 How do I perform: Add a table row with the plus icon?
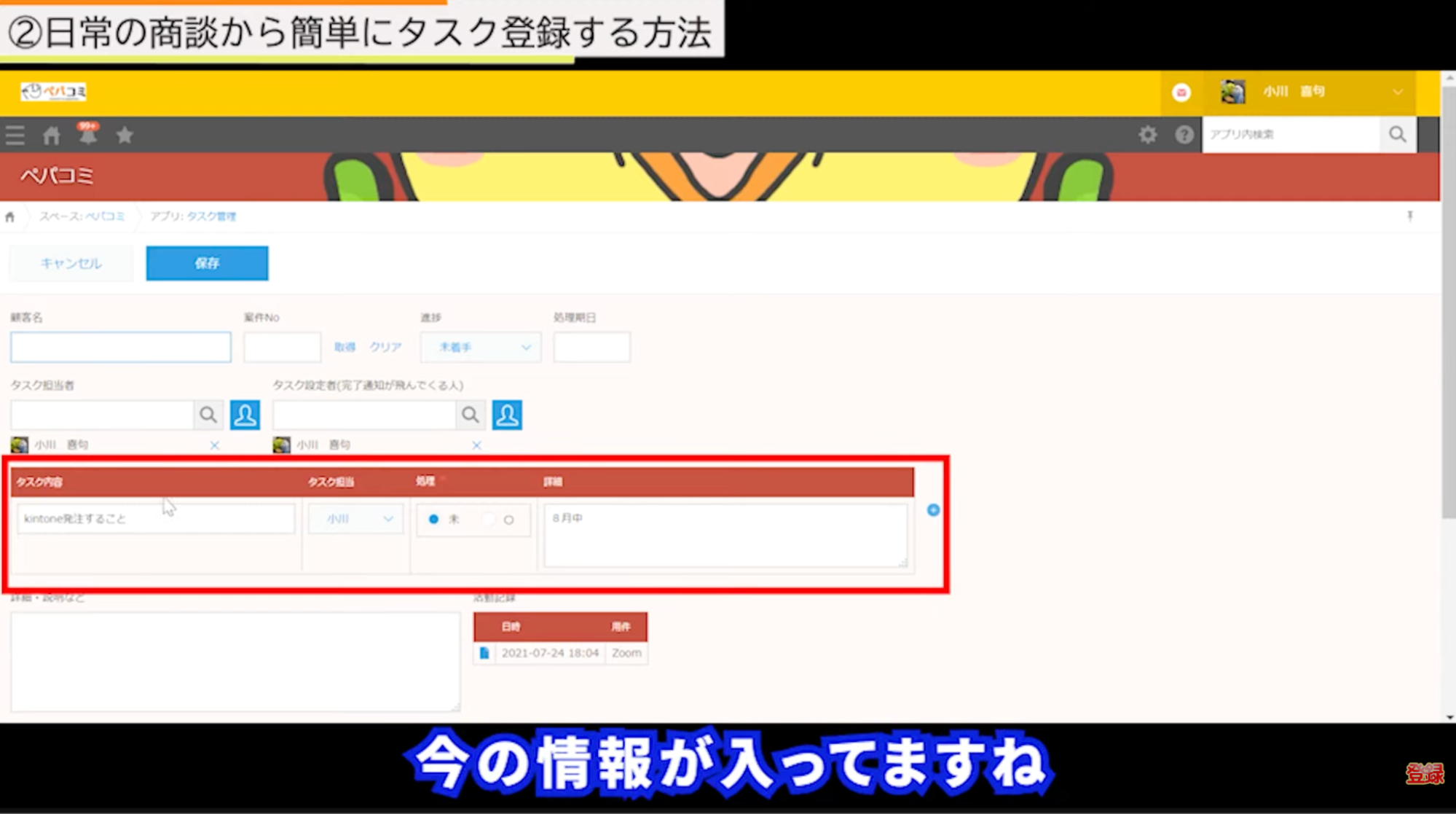(933, 510)
